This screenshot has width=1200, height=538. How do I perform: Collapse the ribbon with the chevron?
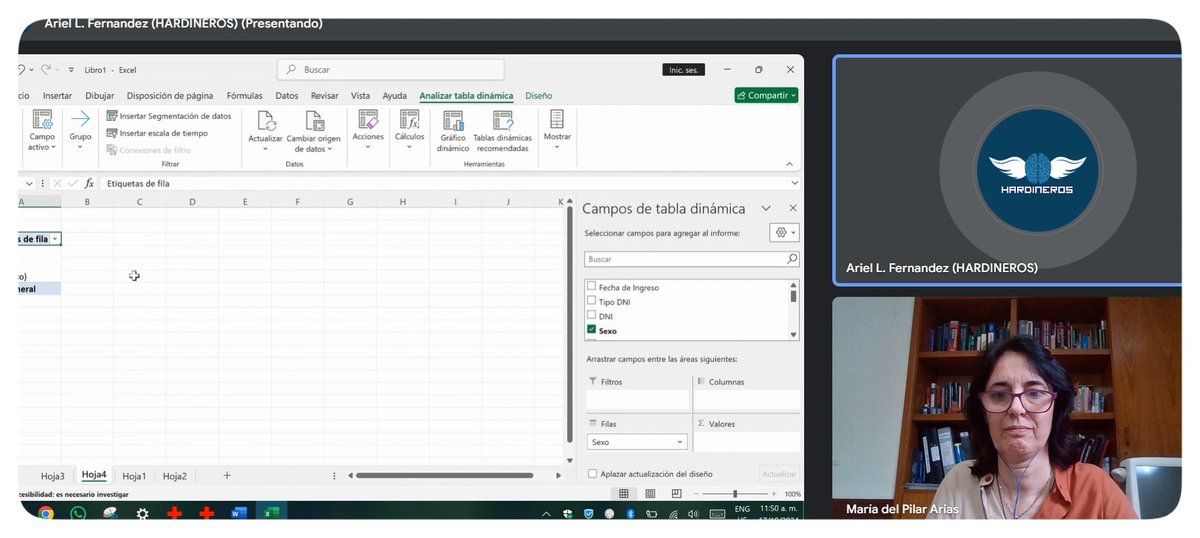tap(790, 163)
